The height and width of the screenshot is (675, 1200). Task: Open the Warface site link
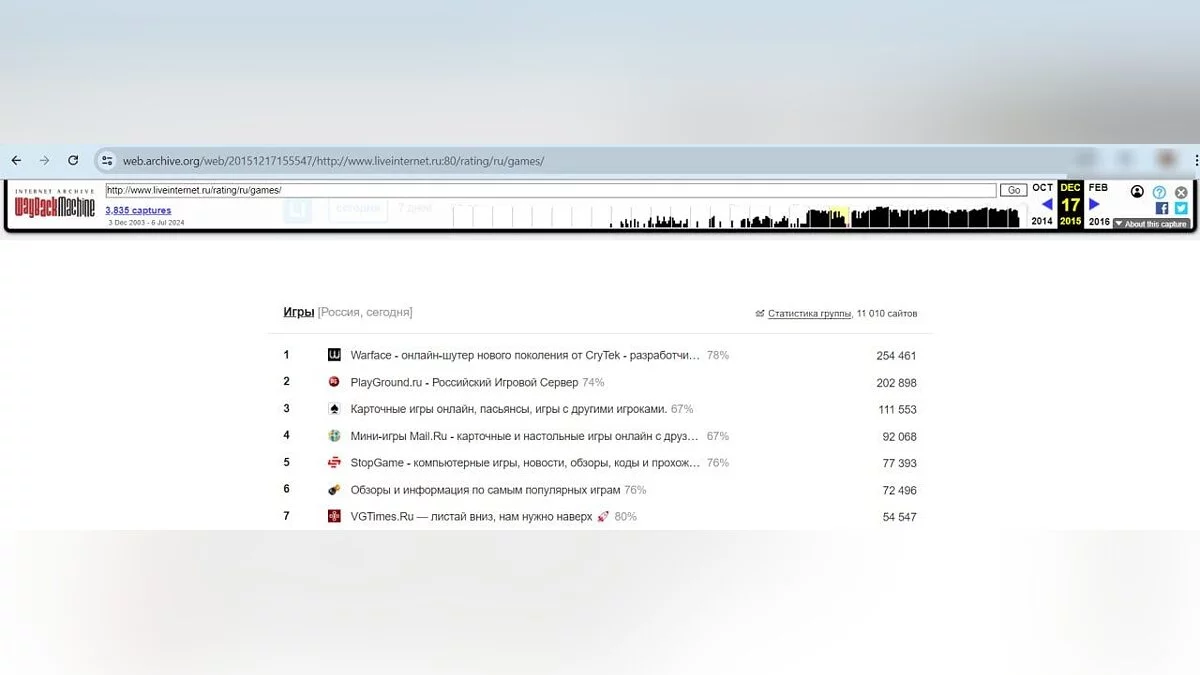(x=525, y=355)
